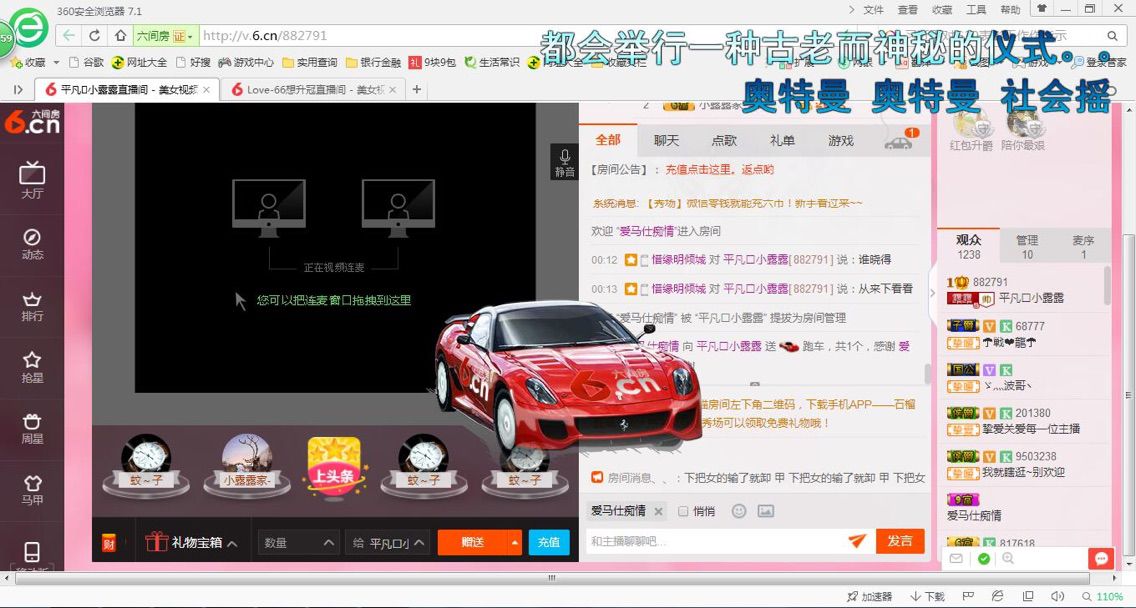
Task: Open the 谷歌 bookmark
Action: click(x=86, y=62)
